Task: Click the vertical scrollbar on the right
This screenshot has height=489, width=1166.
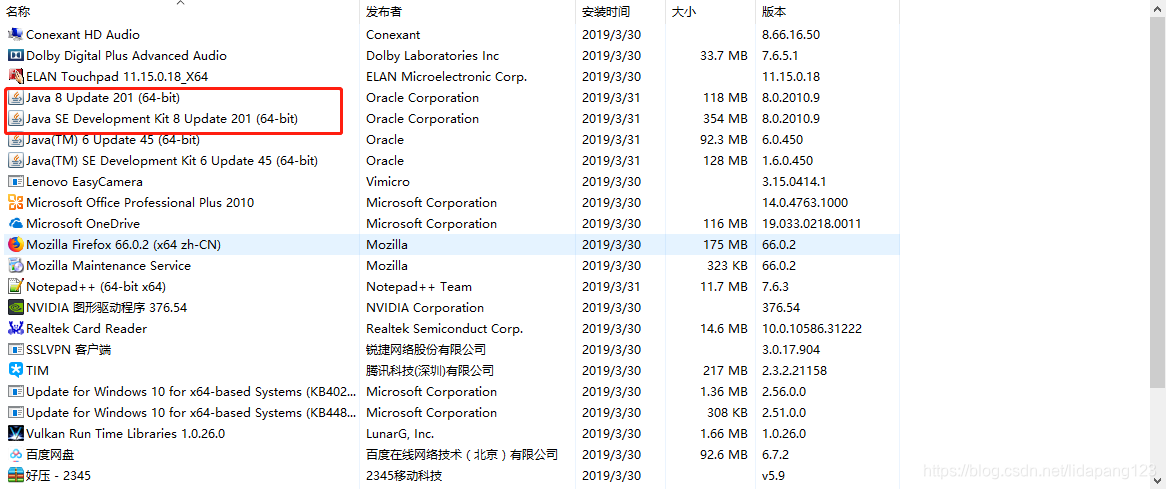Action: 1156,202
